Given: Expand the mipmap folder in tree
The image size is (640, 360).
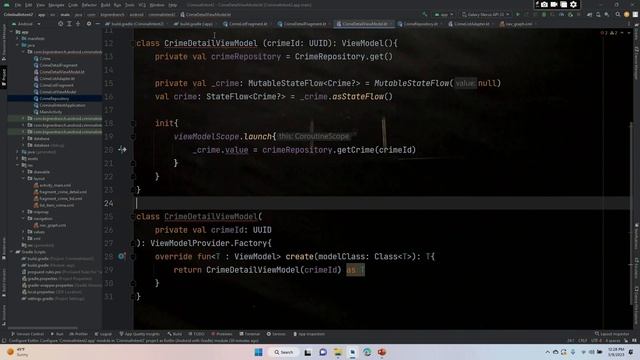Looking at the screenshot, I should pyautogui.click(x=23, y=212).
